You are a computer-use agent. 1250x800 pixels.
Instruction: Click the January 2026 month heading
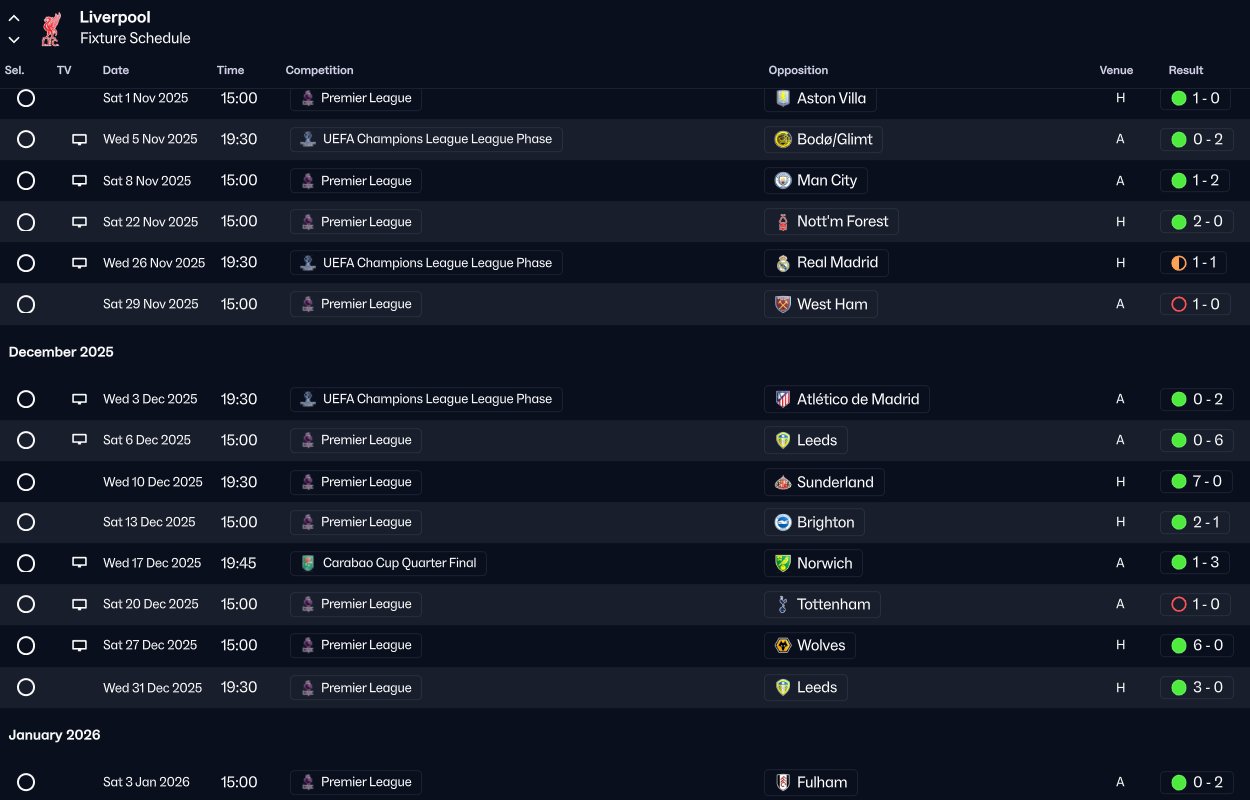tap(55, 735)
